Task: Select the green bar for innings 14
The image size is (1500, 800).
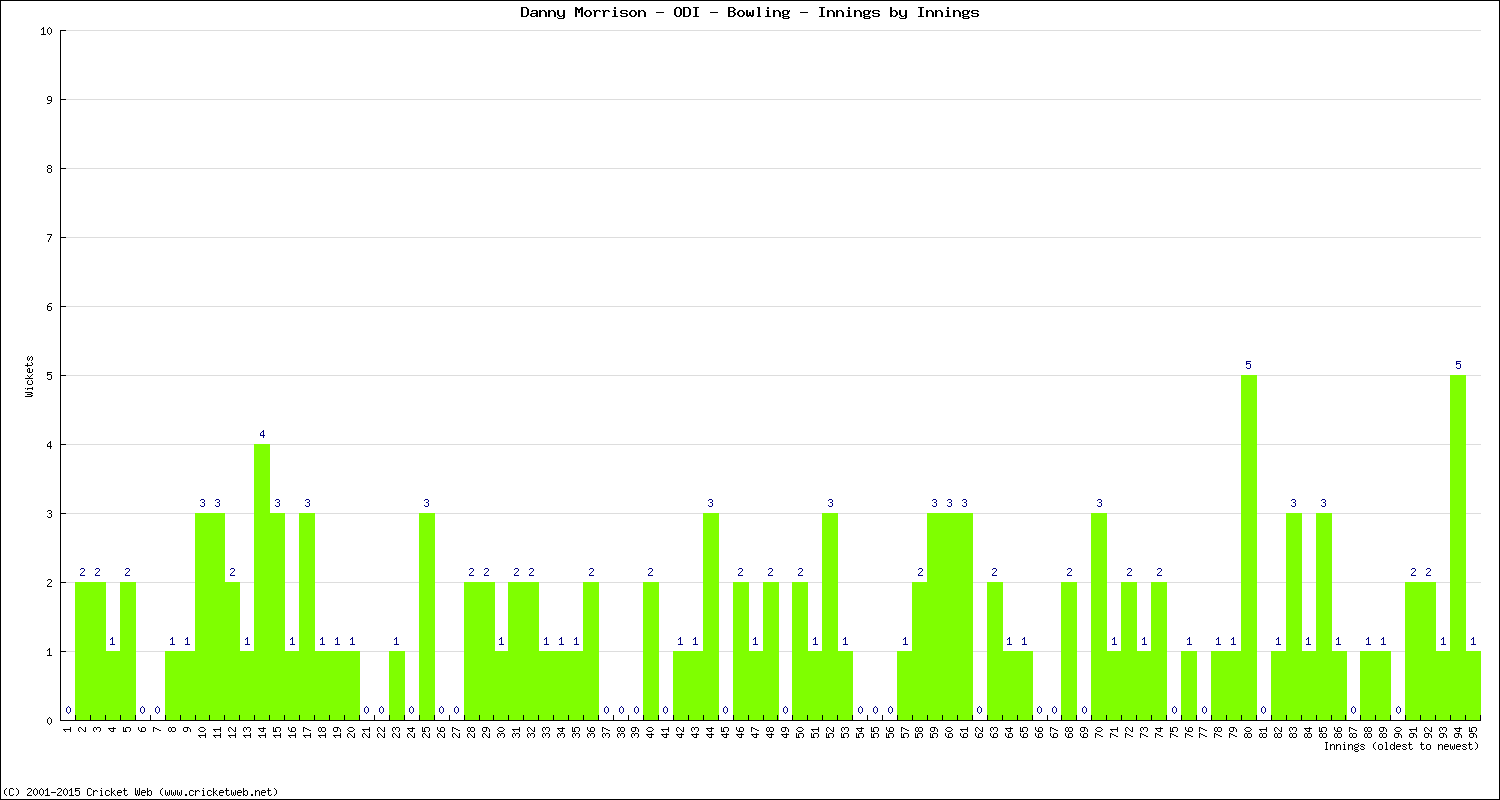Action: (x=262, y=582)
